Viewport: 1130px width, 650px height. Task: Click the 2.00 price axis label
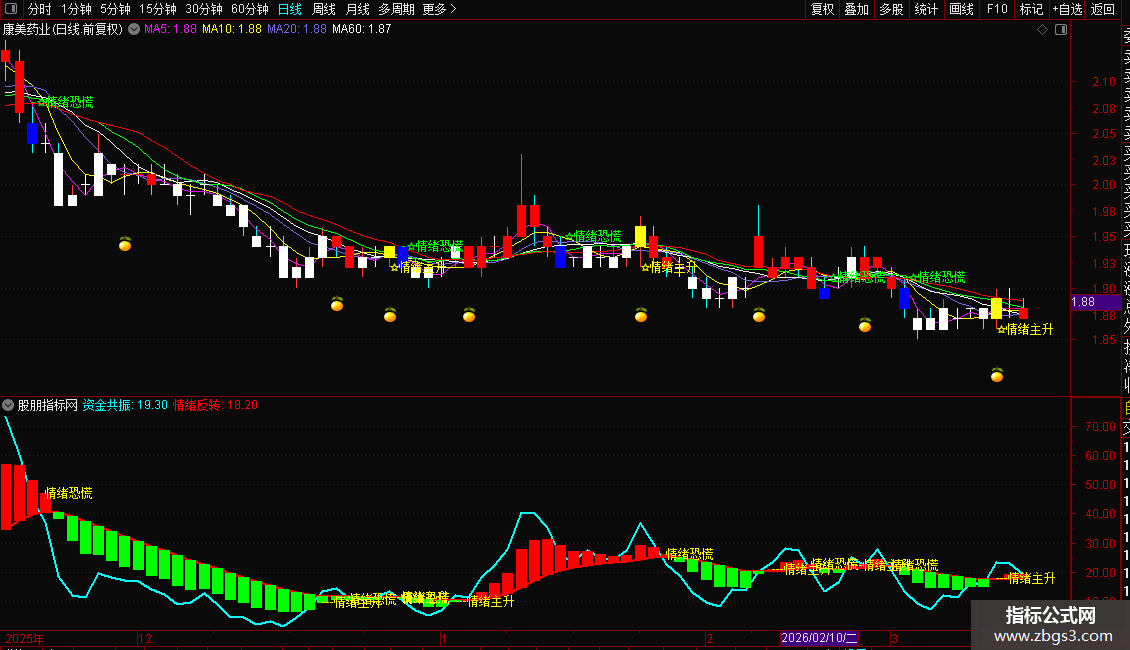tap(1104, 185)
